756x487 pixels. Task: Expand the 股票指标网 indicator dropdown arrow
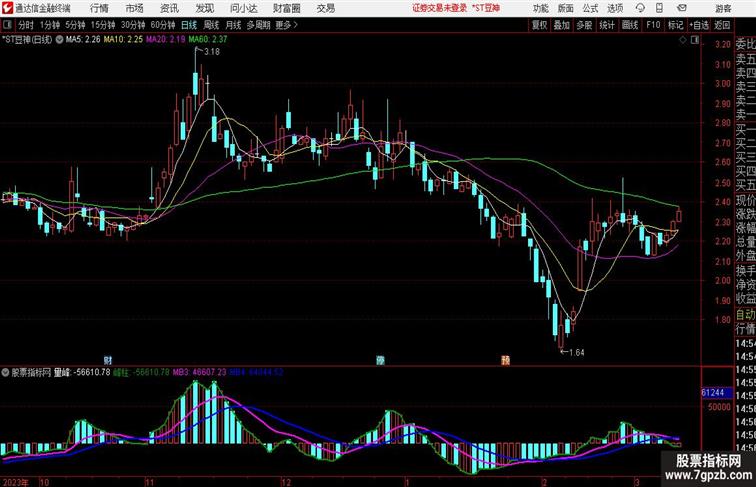5,372
